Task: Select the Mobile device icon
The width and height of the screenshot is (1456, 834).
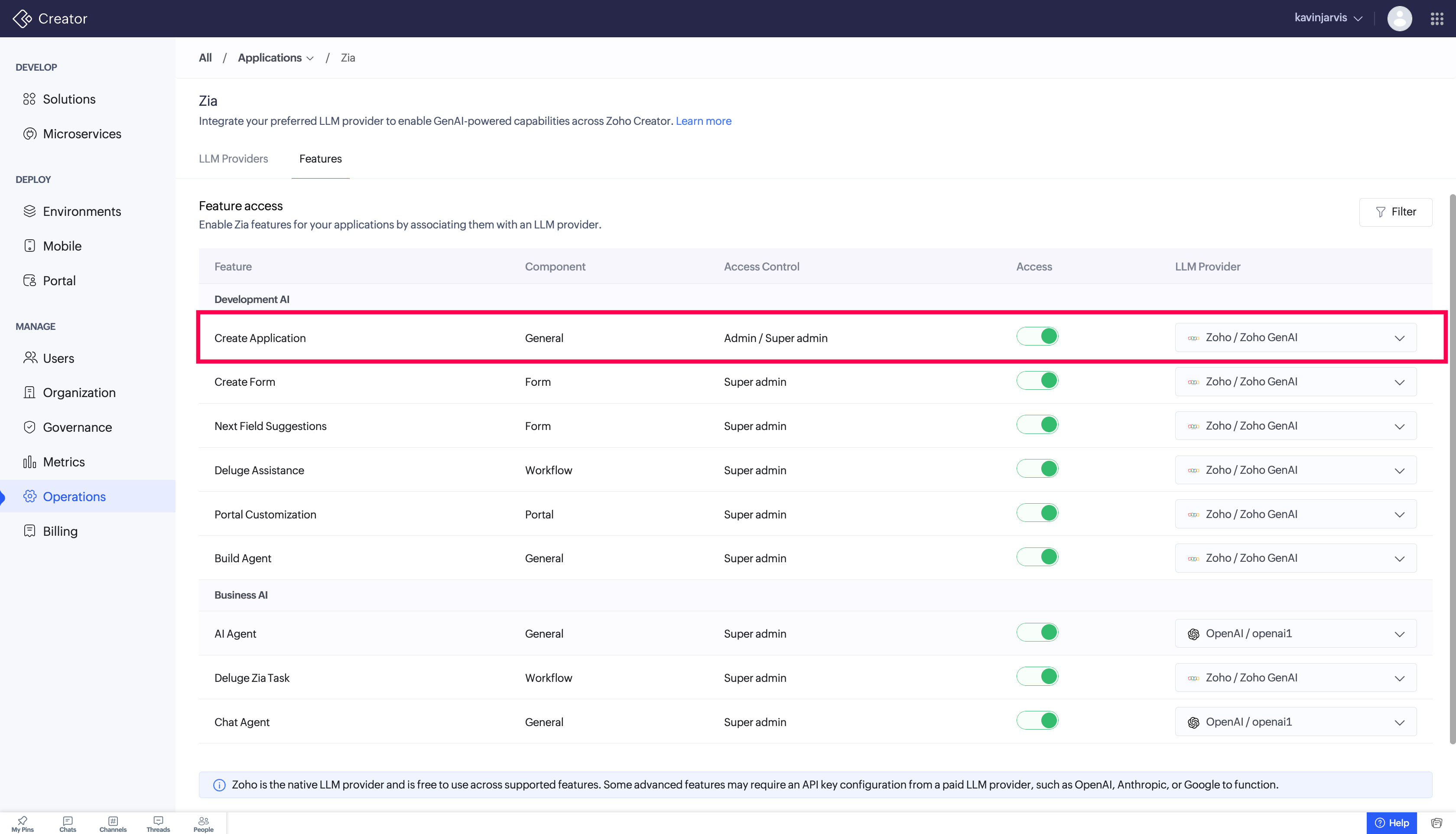Action: [x=29, y=246]
